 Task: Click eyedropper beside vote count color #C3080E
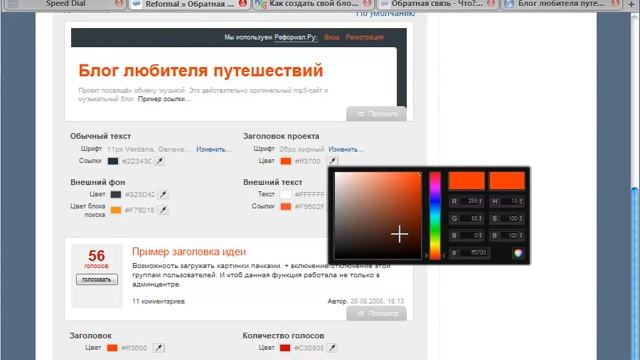[x=332, y=348]
